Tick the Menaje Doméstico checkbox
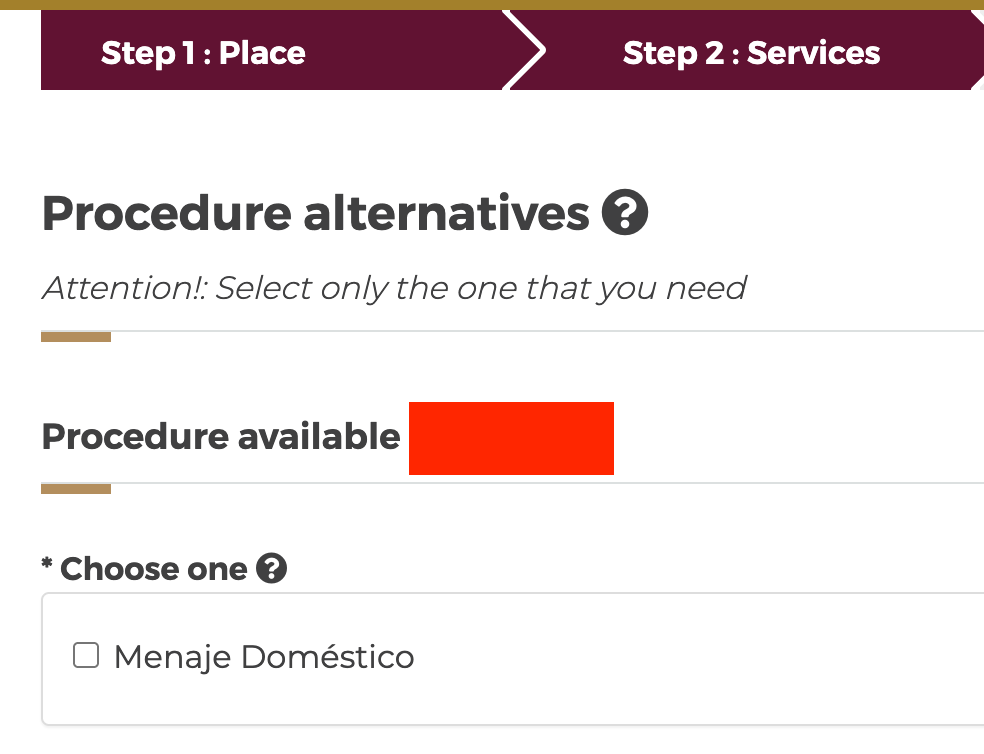Screen dimensions: 984x754 pyautogui.click(x=87, y=656)
